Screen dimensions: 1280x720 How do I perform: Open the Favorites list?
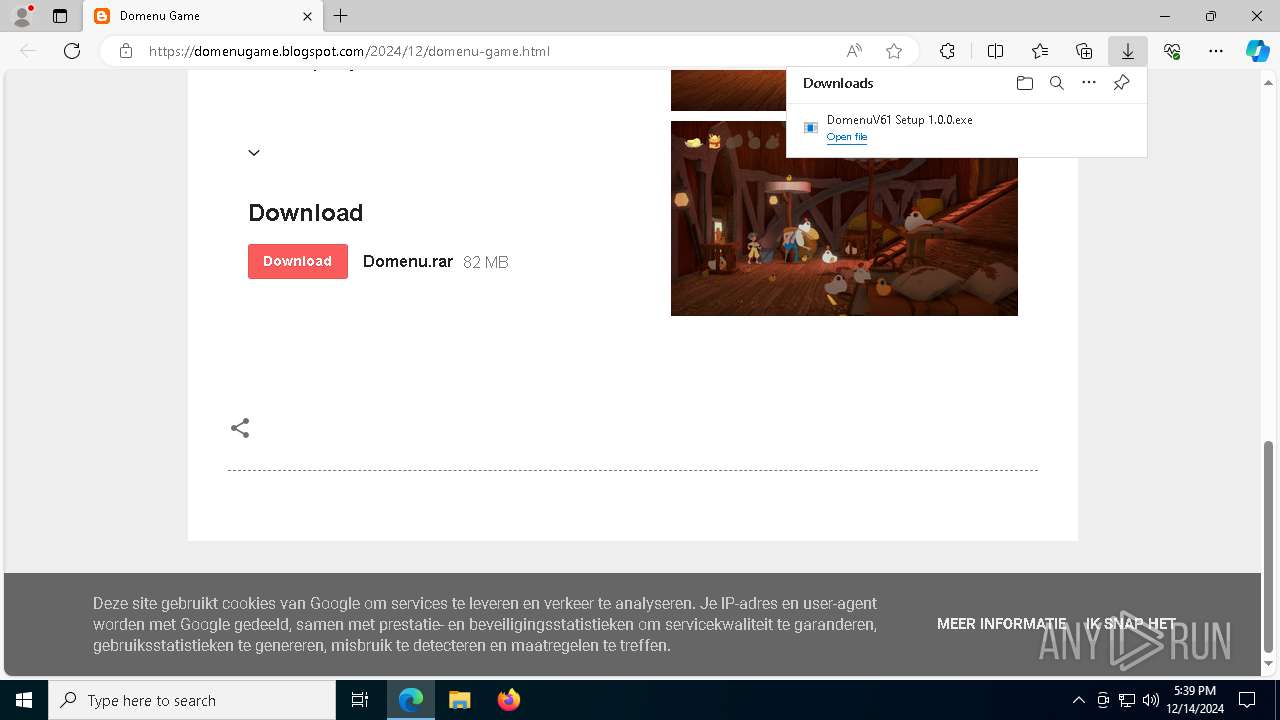coord(1040,51)
